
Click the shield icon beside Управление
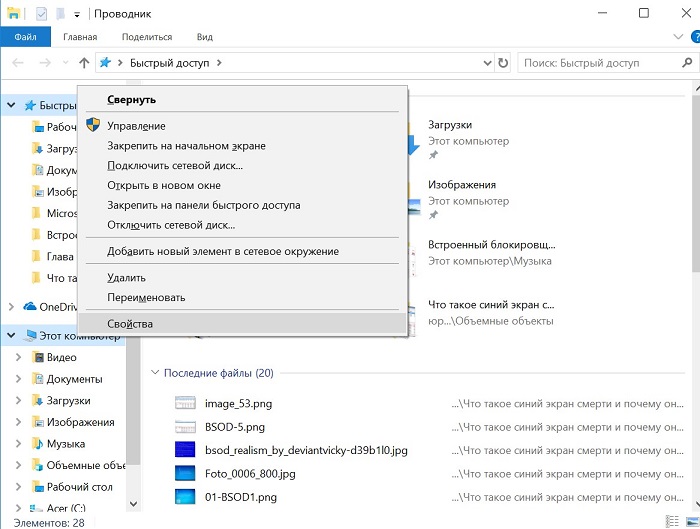tap(93, 125)
